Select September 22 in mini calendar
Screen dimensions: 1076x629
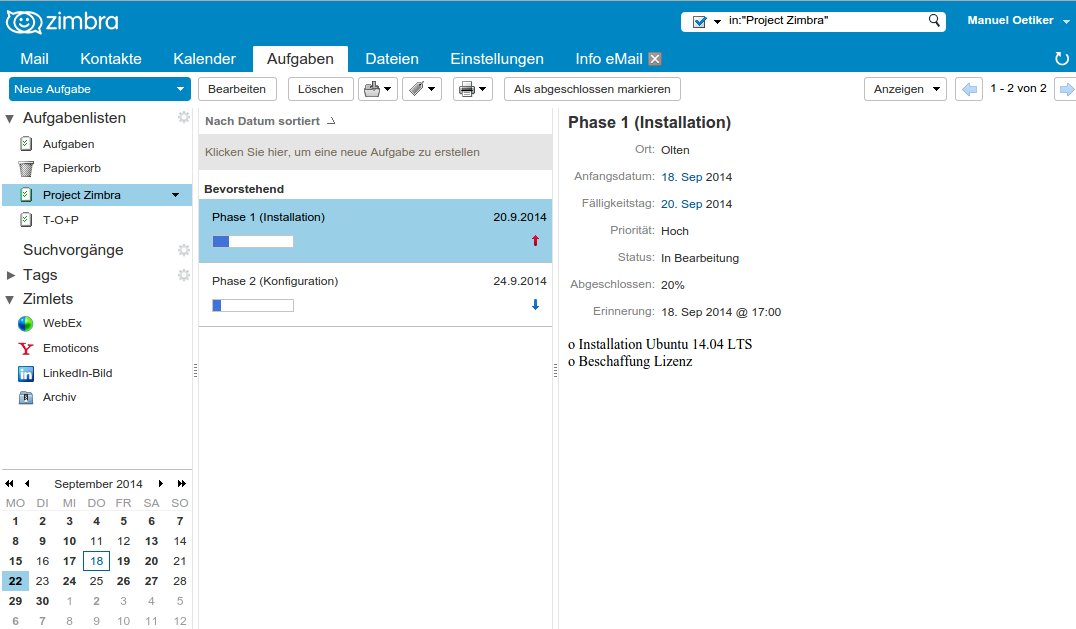coord(15,581)
